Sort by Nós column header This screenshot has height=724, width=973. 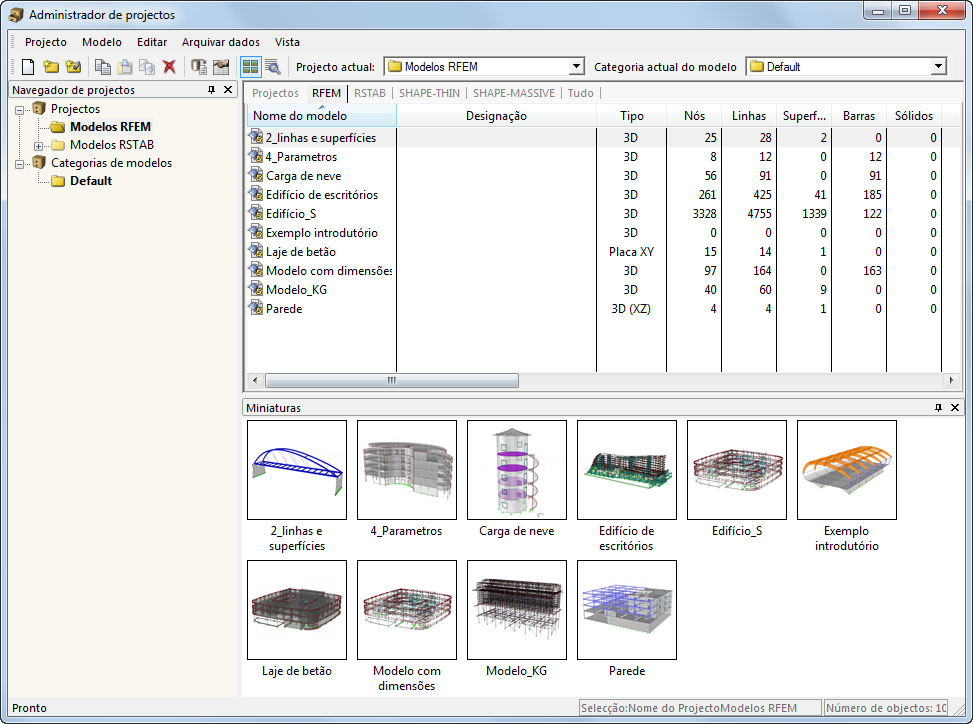[x=694, y=116]
